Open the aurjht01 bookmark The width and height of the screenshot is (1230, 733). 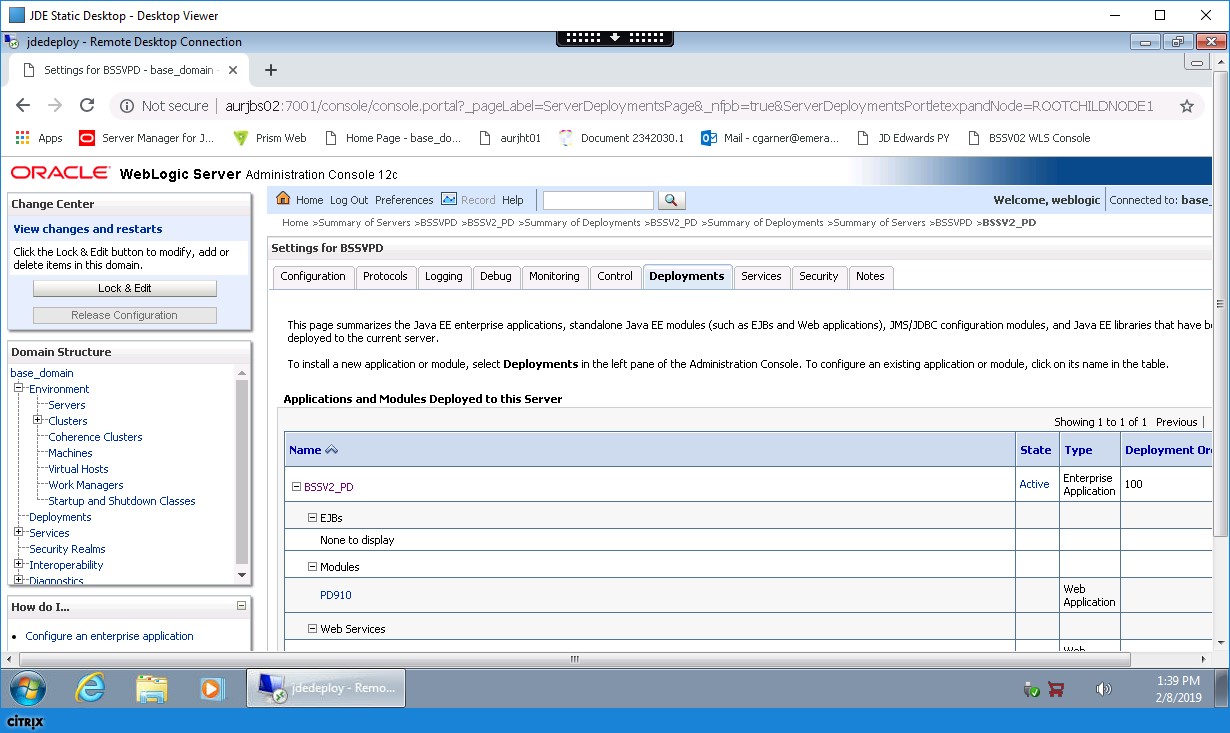(510, 138)
